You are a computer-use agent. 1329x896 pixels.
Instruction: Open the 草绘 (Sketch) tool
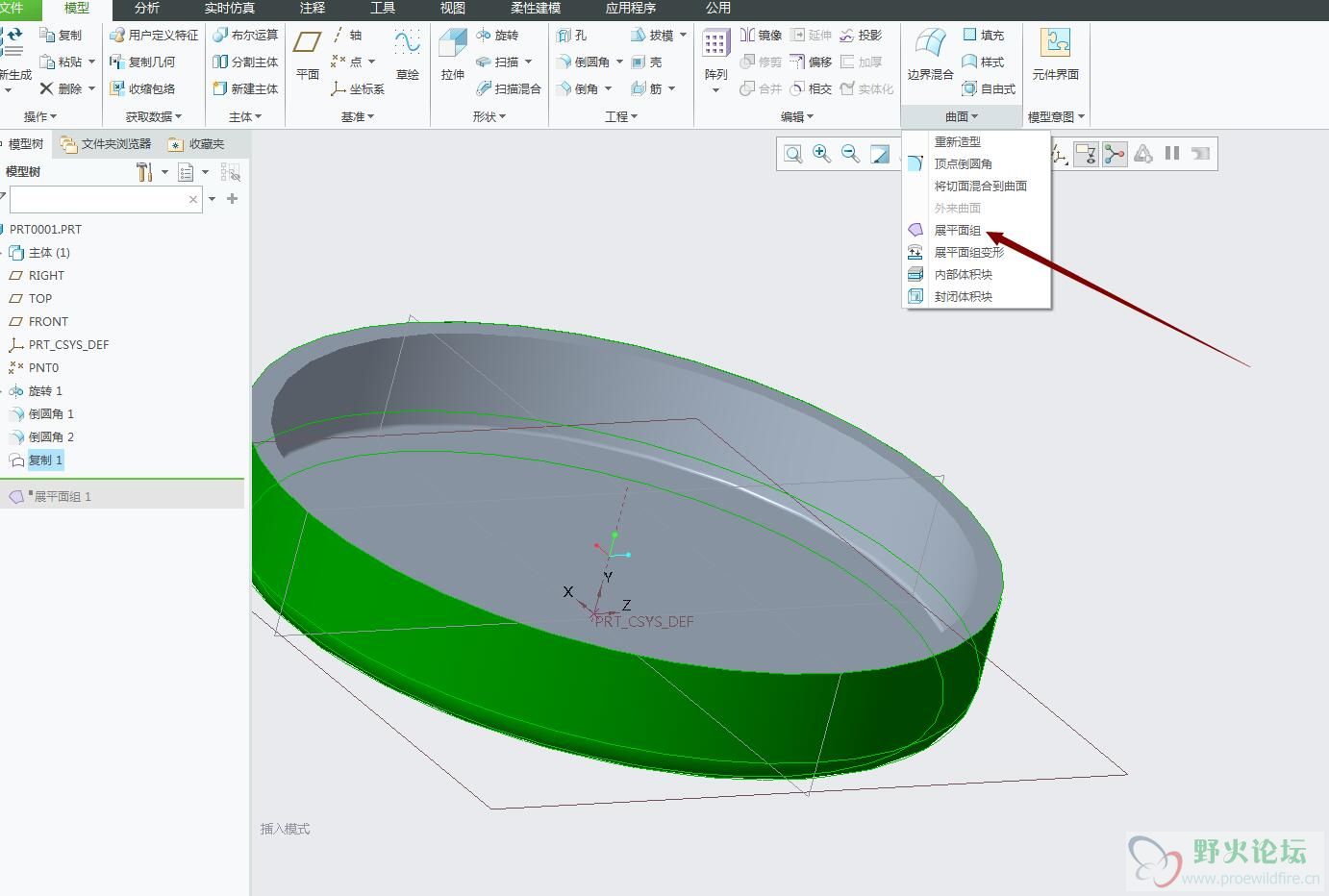click(408, 54)
